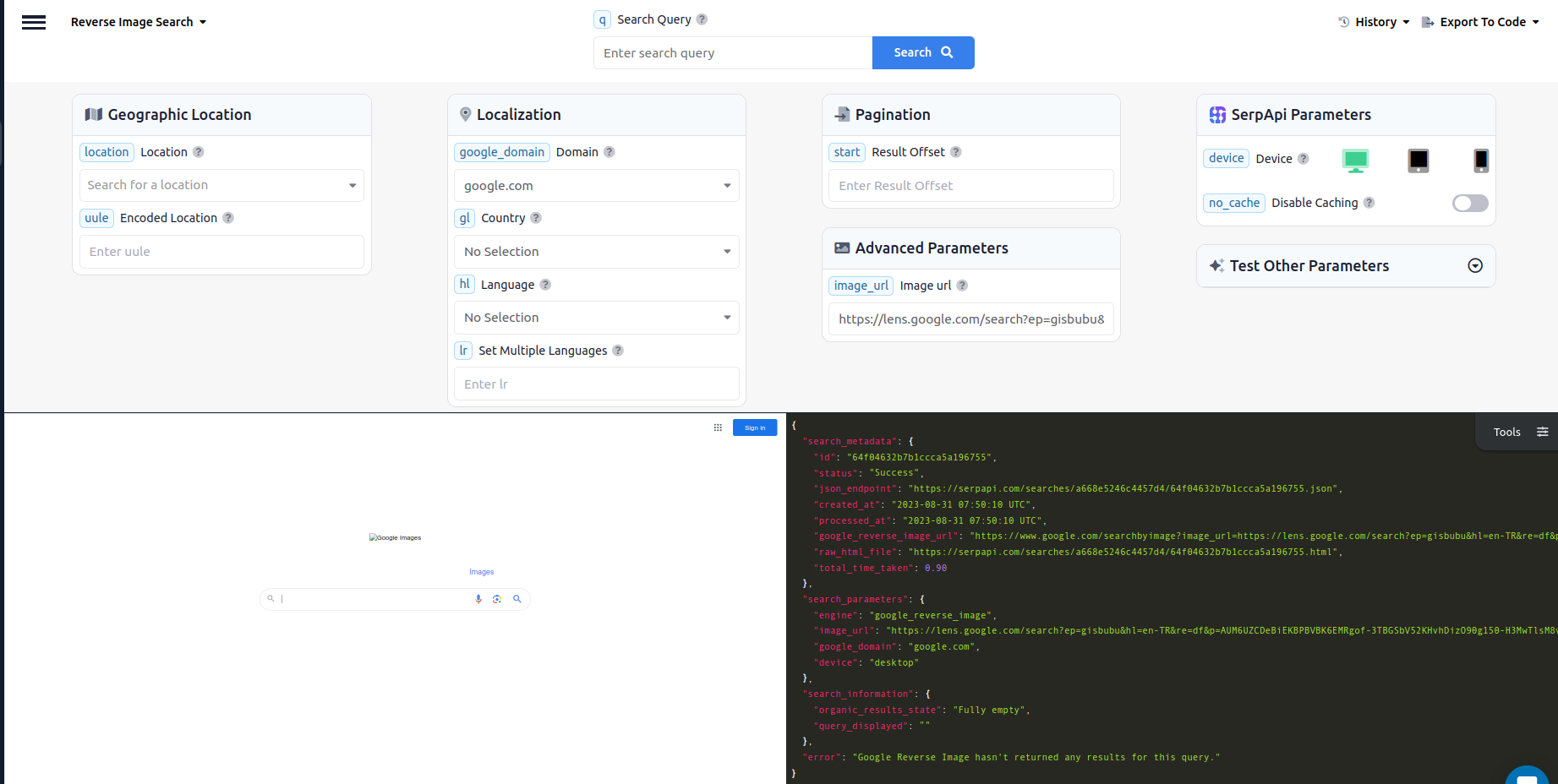The height and width of the screenshot is (784, 1558).
Task: Click the Search button
Action: [922, 52]
